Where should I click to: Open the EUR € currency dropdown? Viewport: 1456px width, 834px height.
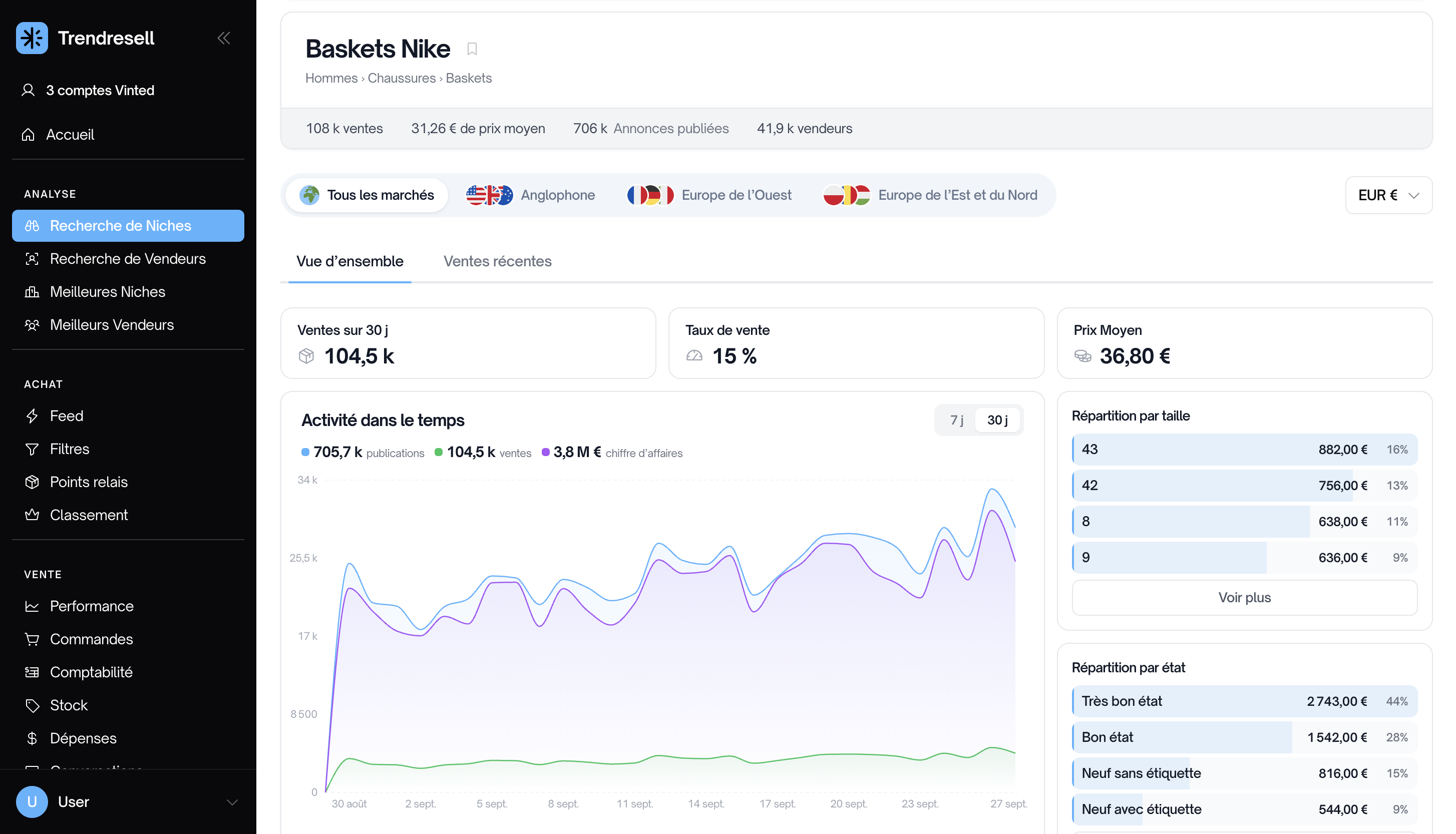pyautogui.click(x=1388, y=195)
